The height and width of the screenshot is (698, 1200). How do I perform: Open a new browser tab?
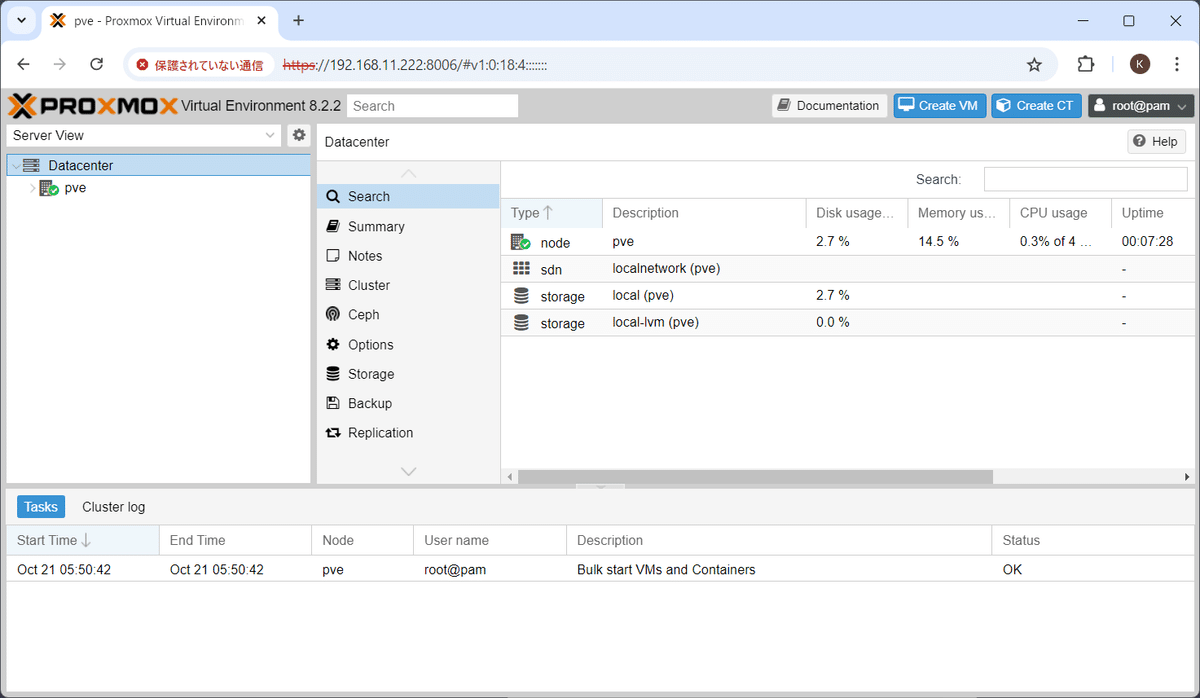click(298, 20)
